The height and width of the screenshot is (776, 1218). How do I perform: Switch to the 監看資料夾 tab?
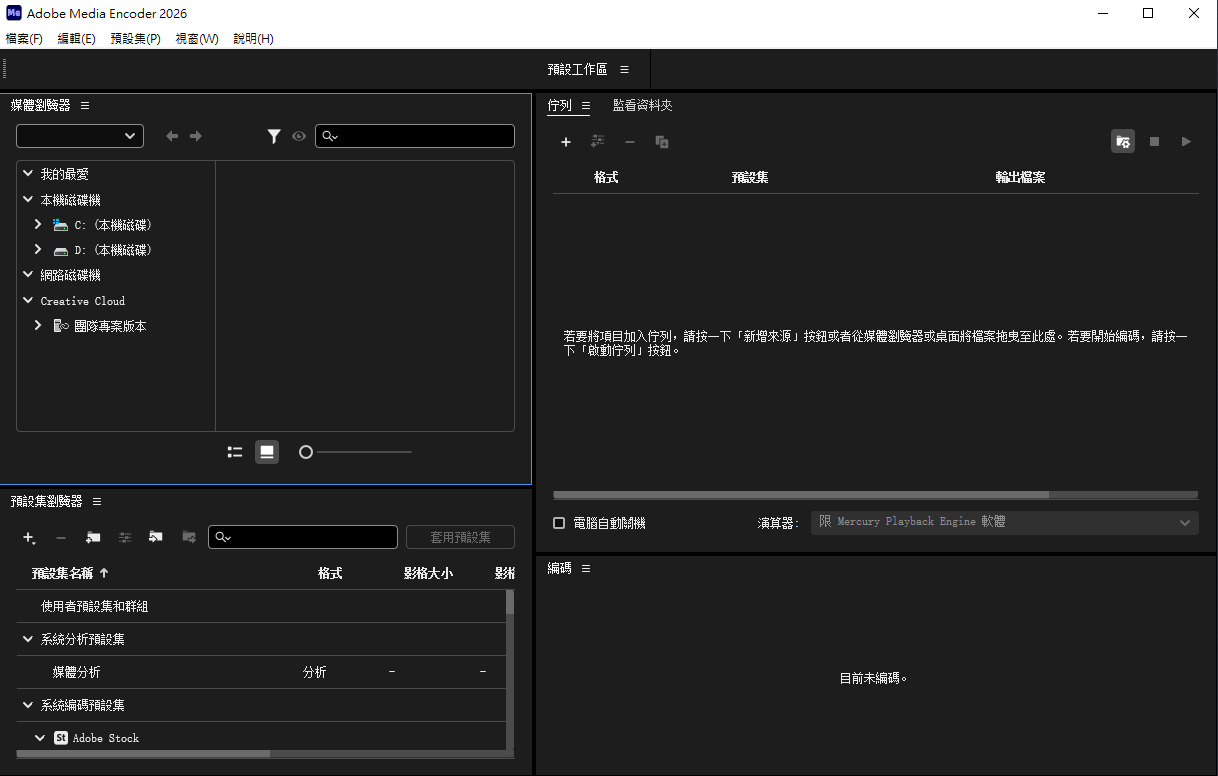tap(642, 105)
